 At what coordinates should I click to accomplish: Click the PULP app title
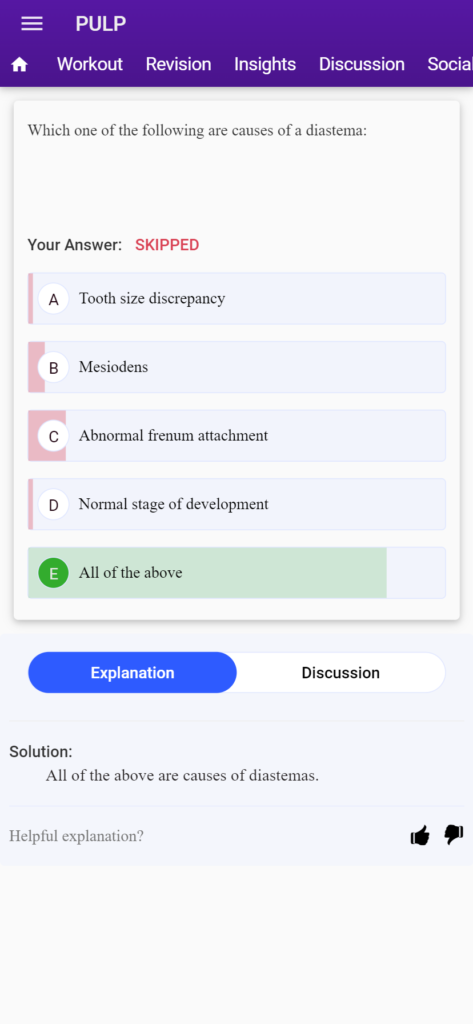(101, 24)
